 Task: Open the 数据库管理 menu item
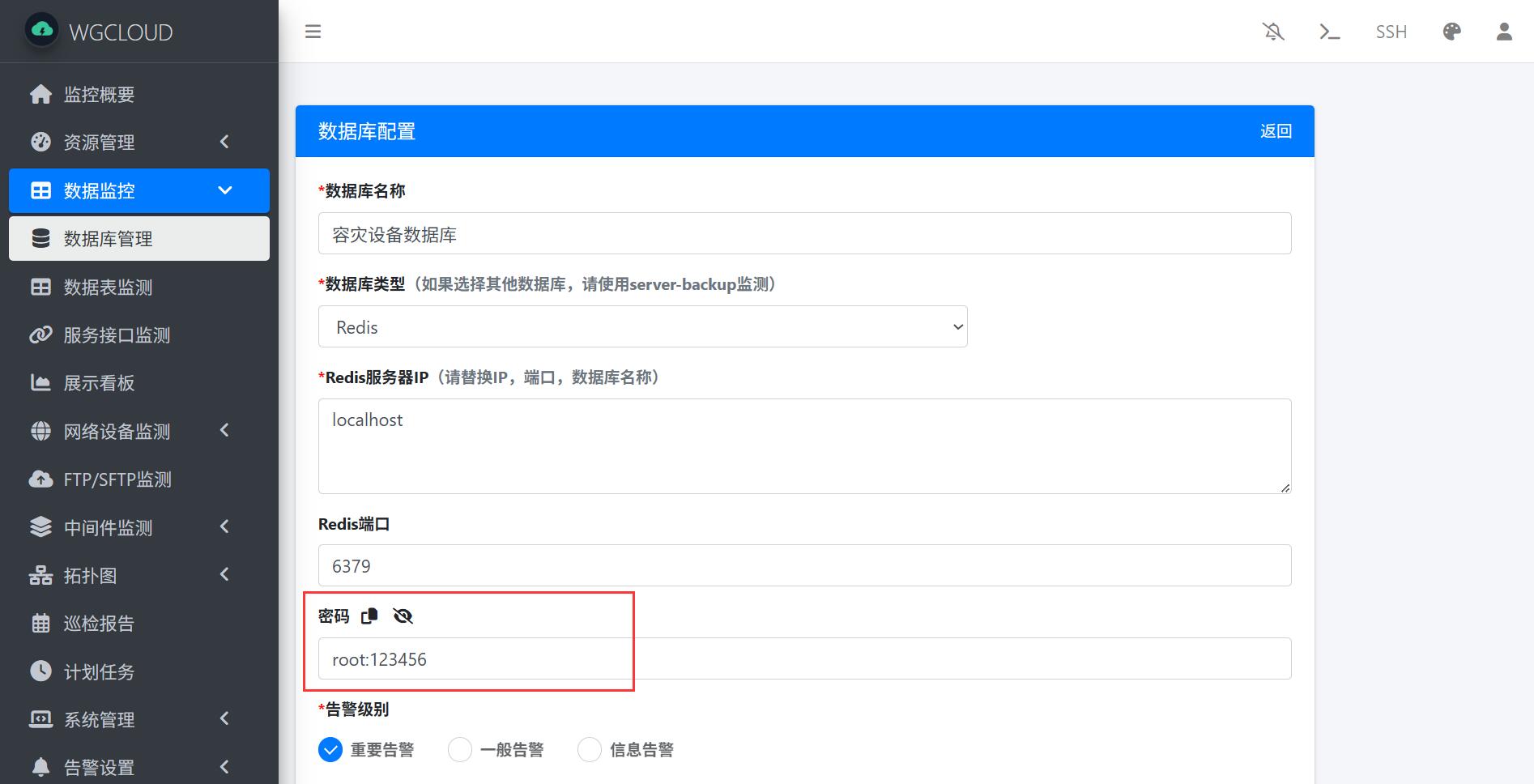(139, 238)
